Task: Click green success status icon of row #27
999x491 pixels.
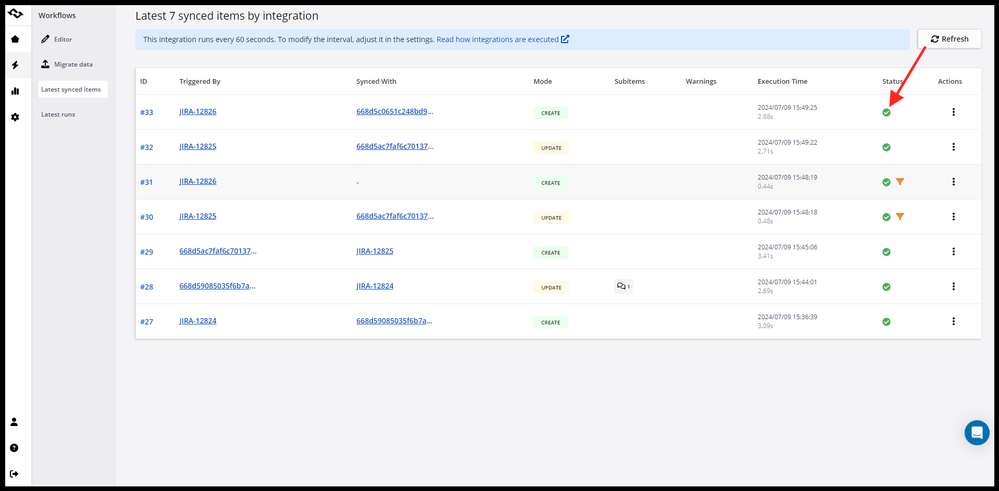Action: (886, 322)
